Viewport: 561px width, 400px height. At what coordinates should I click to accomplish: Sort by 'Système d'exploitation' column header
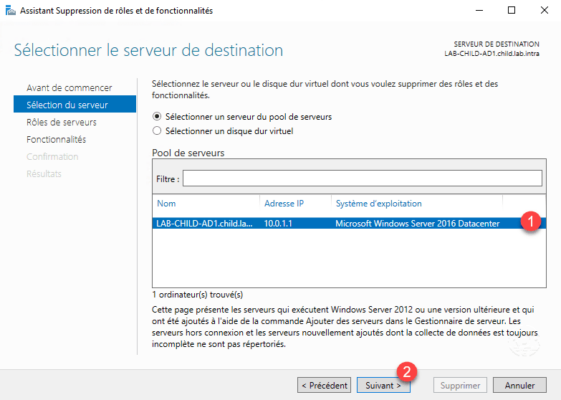[x=379, y=204]
